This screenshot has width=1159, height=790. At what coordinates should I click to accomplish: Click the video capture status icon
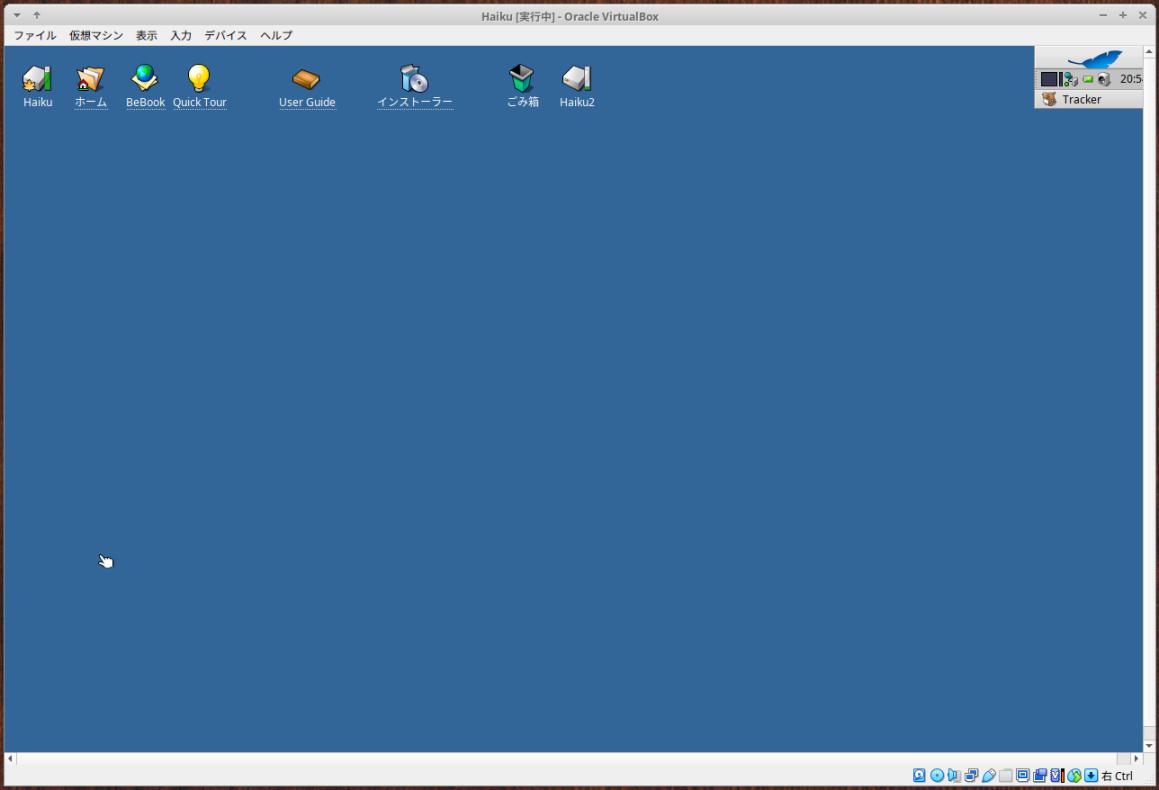[1040, 775]
